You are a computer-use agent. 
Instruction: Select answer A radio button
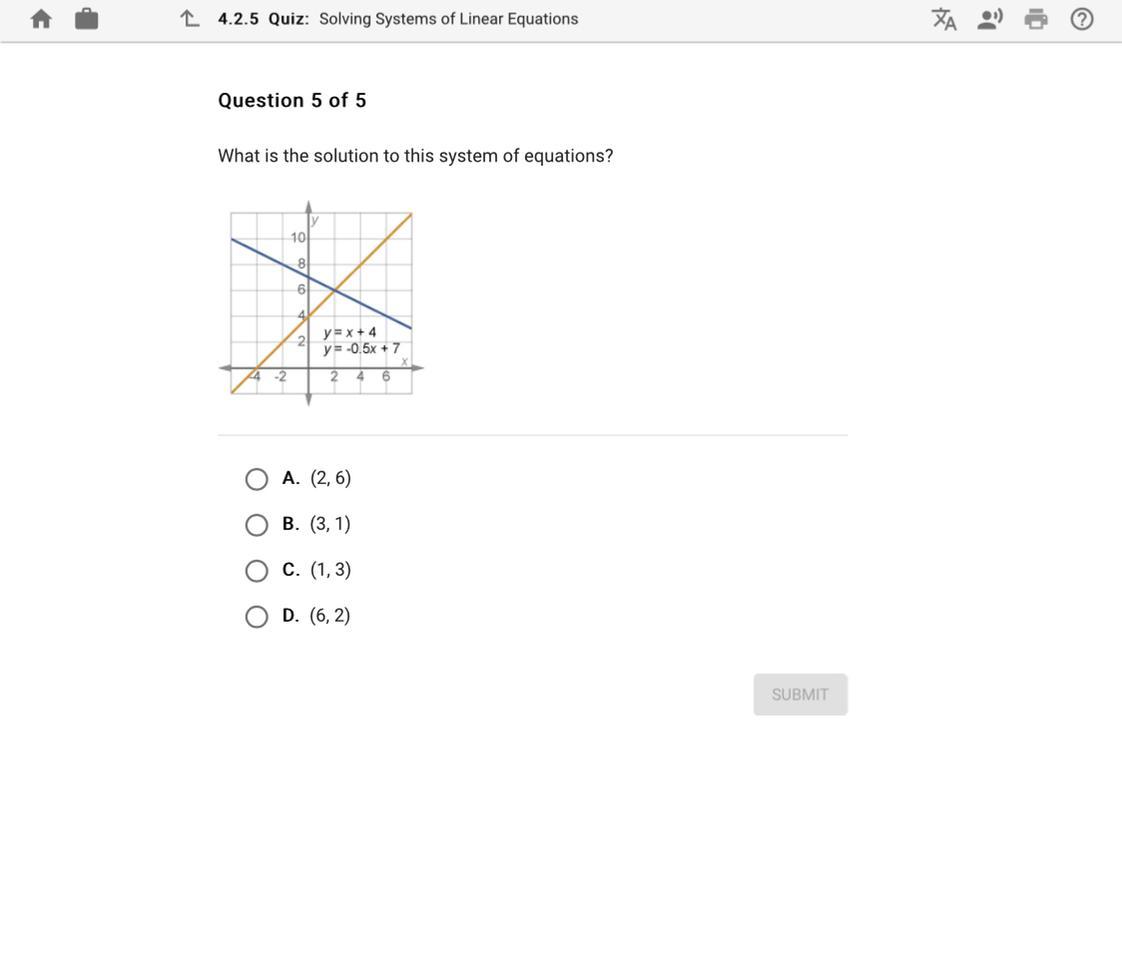click(256, 479)
